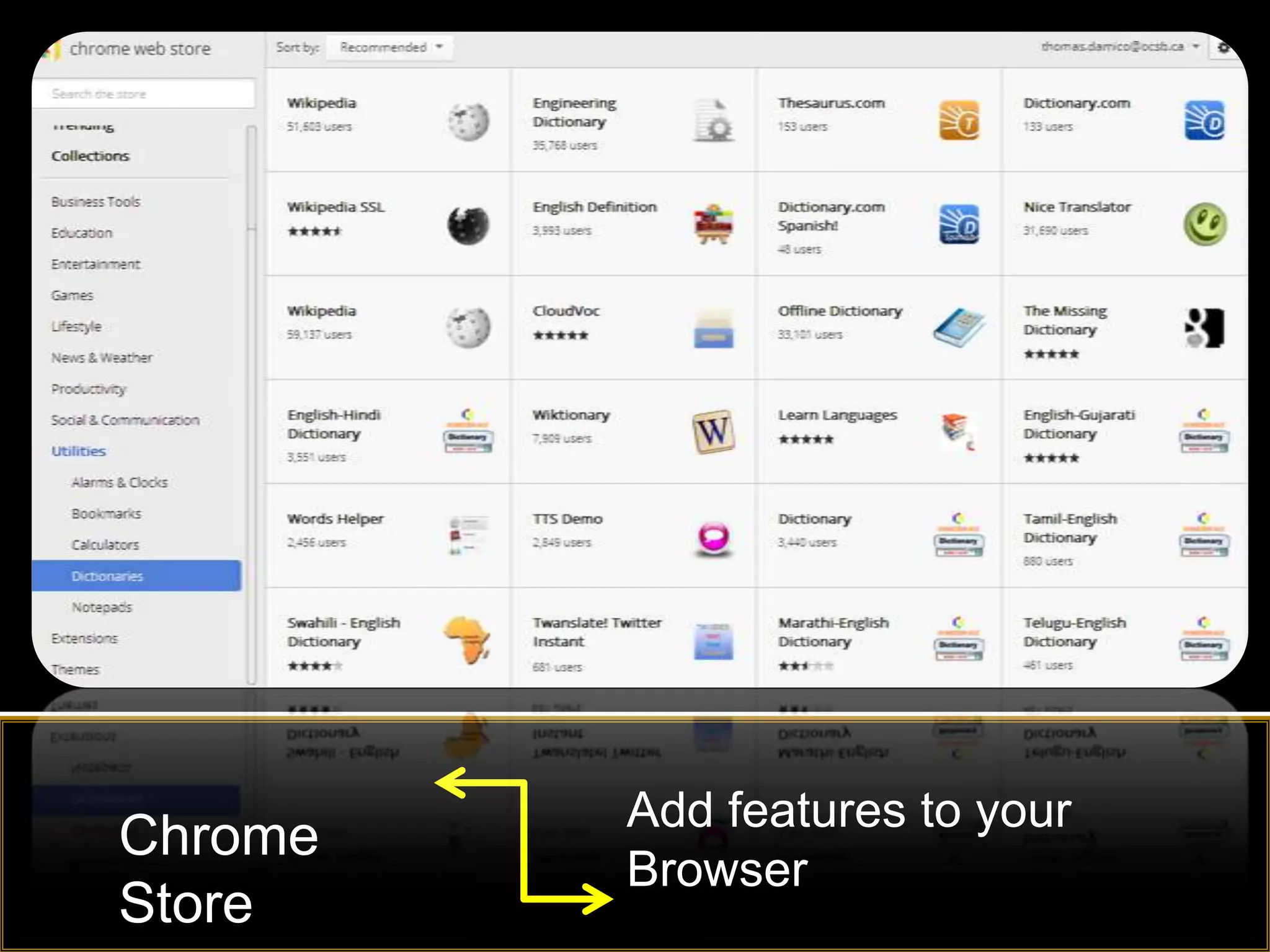Screen dimensions: 1270x952
Task: Click the Offline Dictionary blue book icon
Action: tap(959, 328)
